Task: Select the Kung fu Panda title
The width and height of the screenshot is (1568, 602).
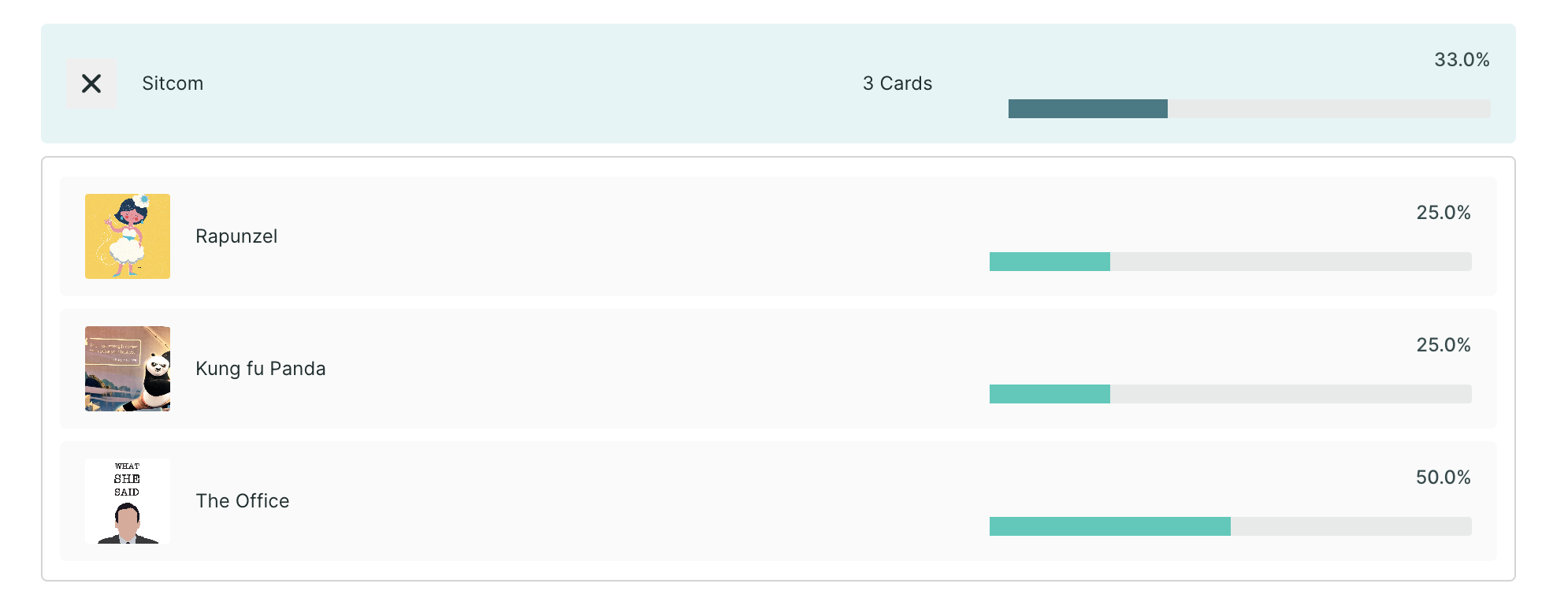Action: coord(261,369)
